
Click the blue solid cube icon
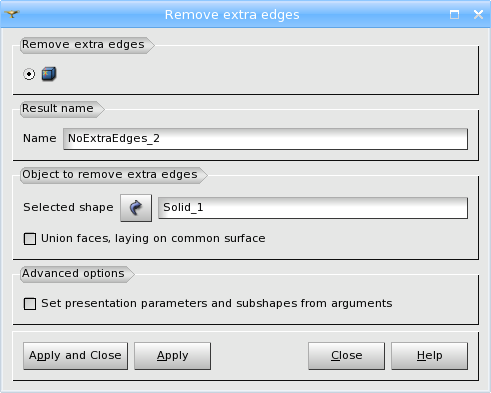coord(49,74)
